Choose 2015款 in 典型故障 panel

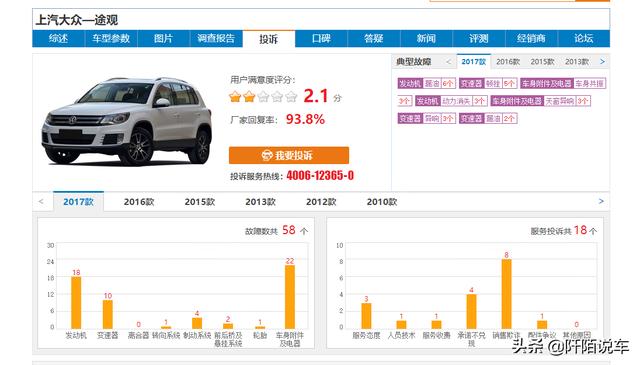(542, 62)
